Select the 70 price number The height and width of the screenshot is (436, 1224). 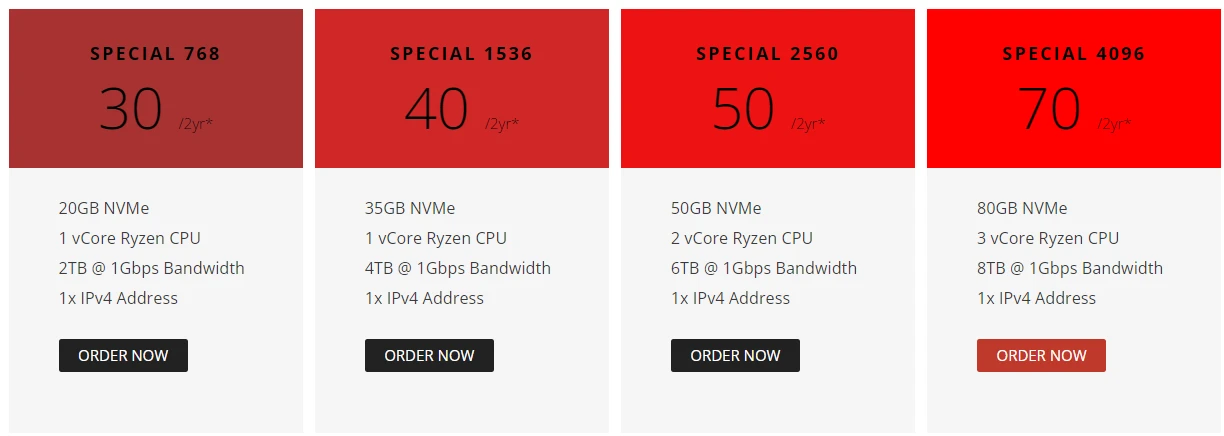(x=1048, y=109)
